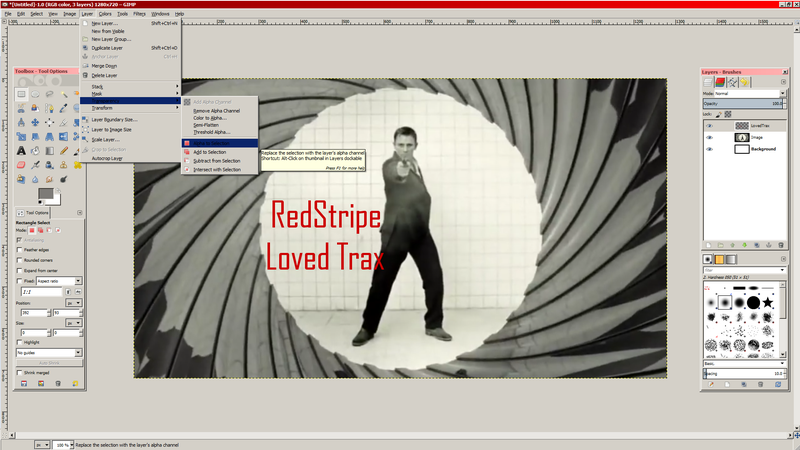Select the Smudge tool

(49, 180)
